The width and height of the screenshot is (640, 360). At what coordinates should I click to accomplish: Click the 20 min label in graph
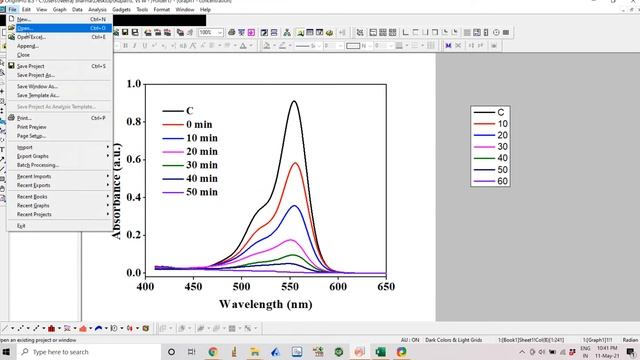(x=202, y=151)
